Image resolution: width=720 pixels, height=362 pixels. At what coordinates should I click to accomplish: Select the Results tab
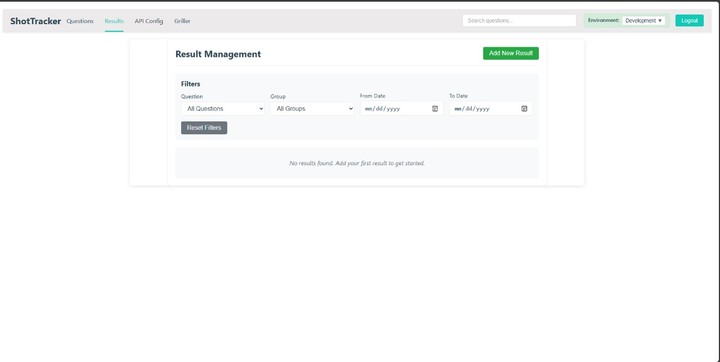(114, 21)
